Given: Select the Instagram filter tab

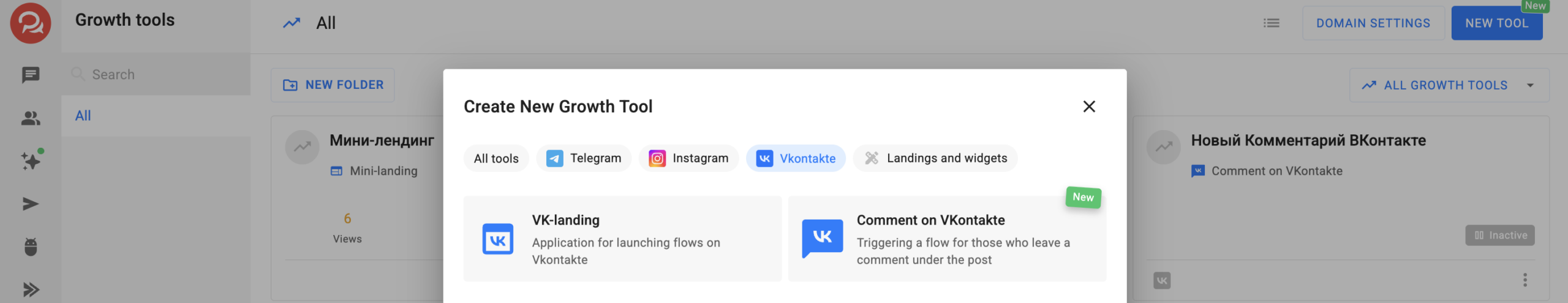Looking at the screenshot, I should pos(688,158).
